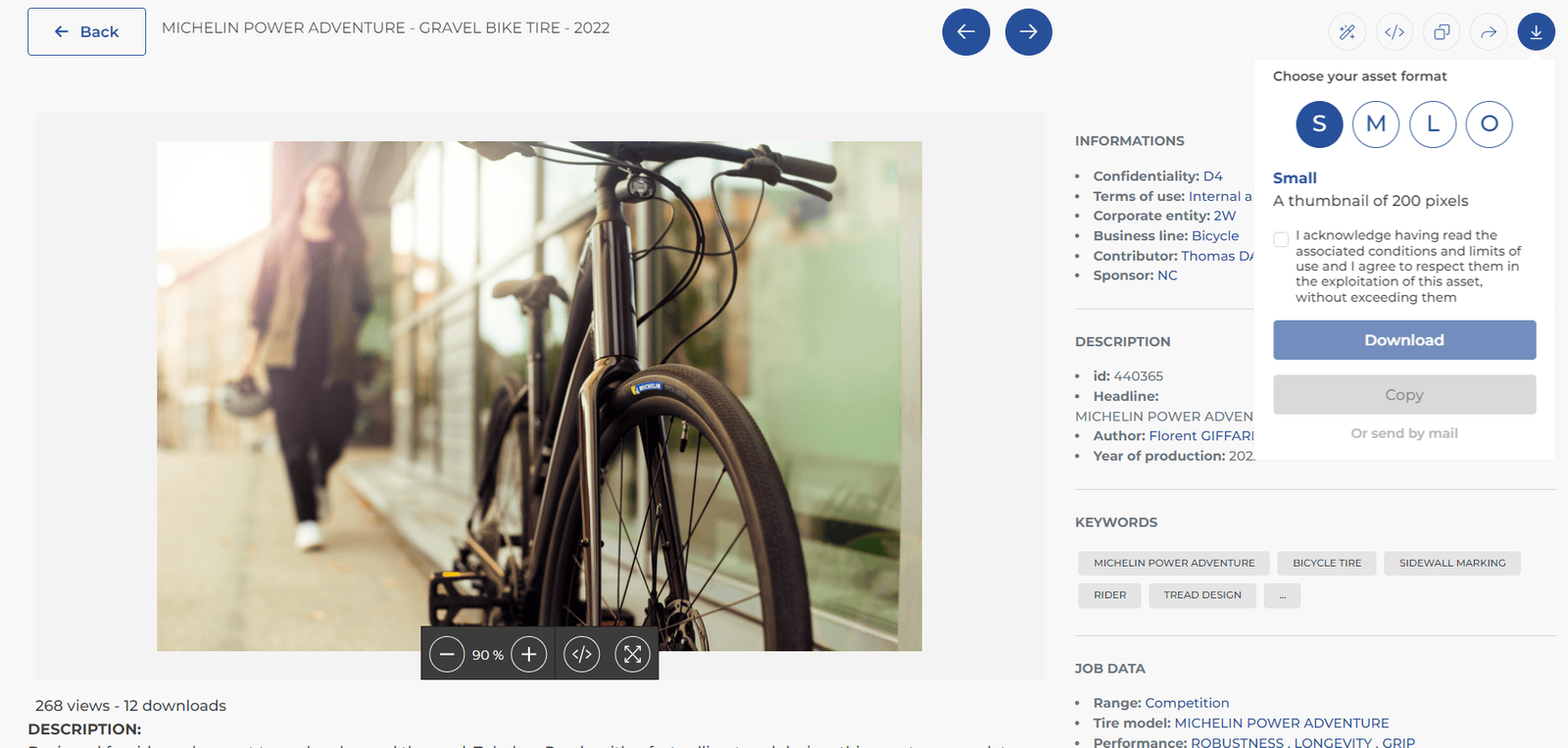Open embed code icon in top toolbar
The image size is (1568, 748).
tap(1395, 32)
